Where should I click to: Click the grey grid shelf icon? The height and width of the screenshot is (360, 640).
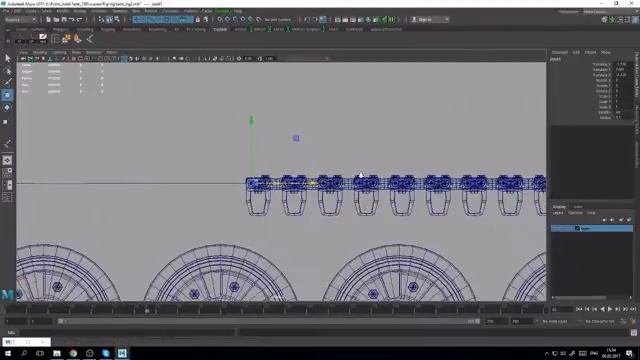point(55,39)
